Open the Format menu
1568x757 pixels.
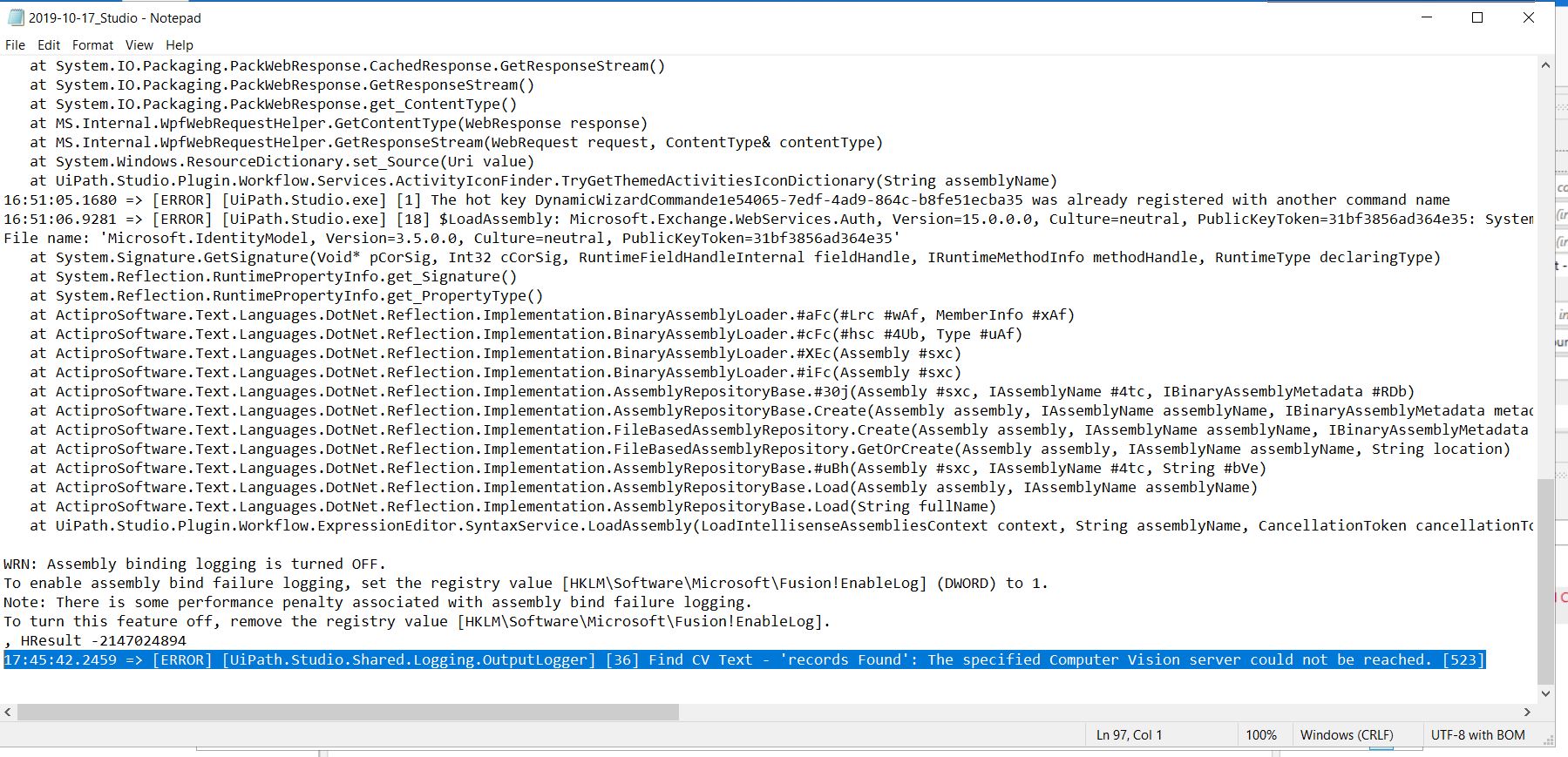point(92,45)
